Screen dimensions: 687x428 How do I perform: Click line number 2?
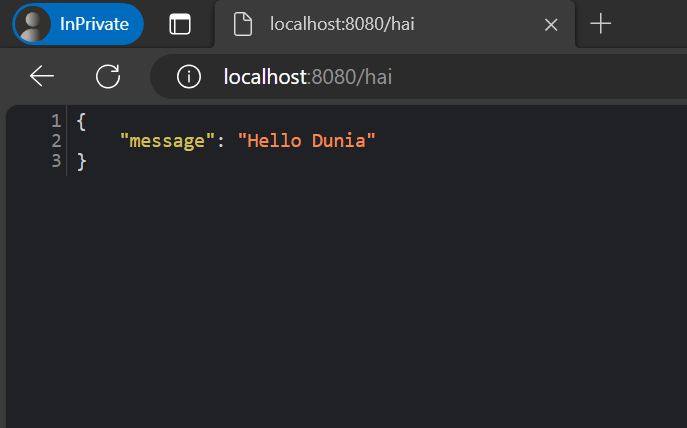(56, 141)
